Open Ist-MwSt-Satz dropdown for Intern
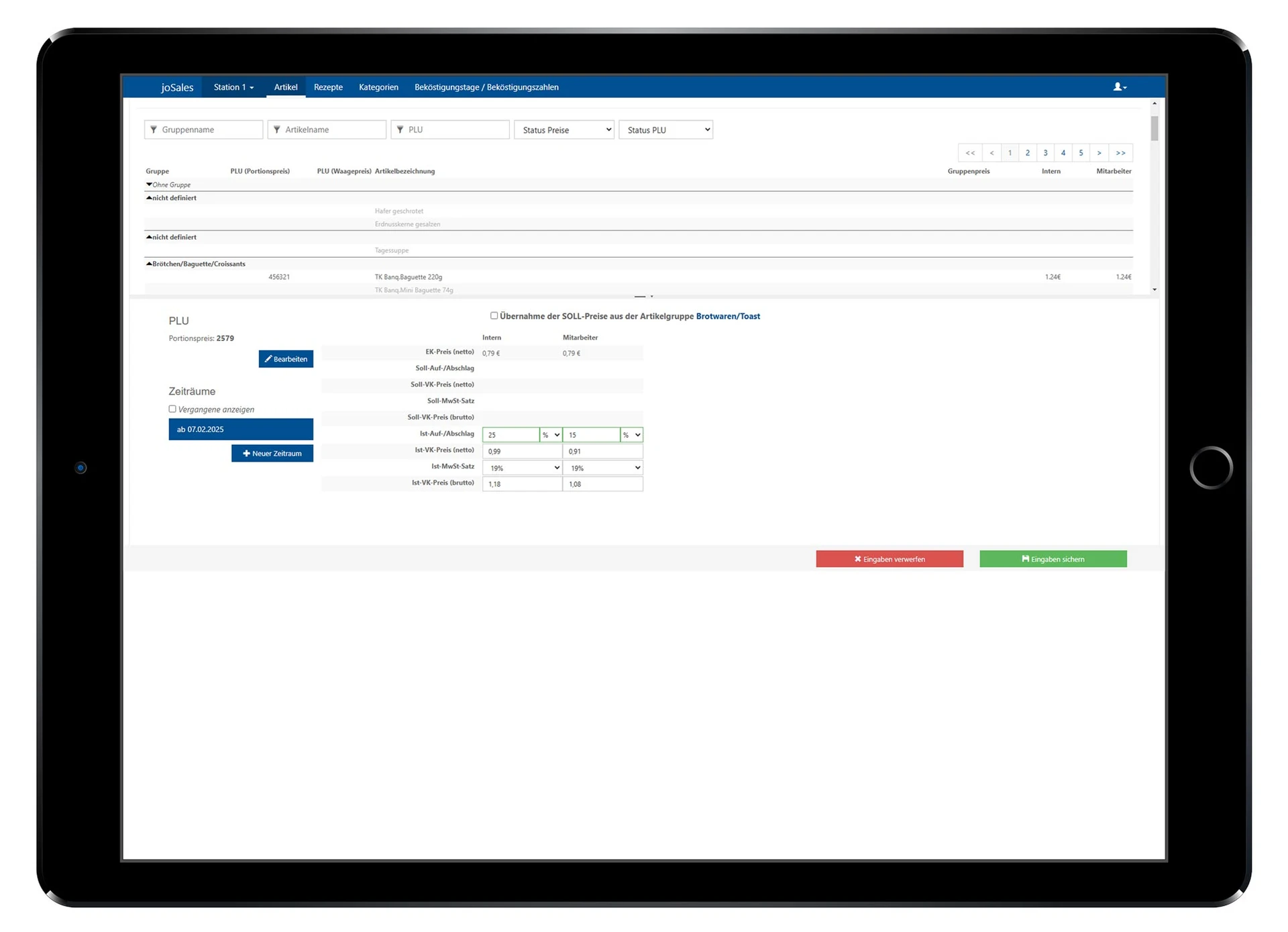 [522, 468]
